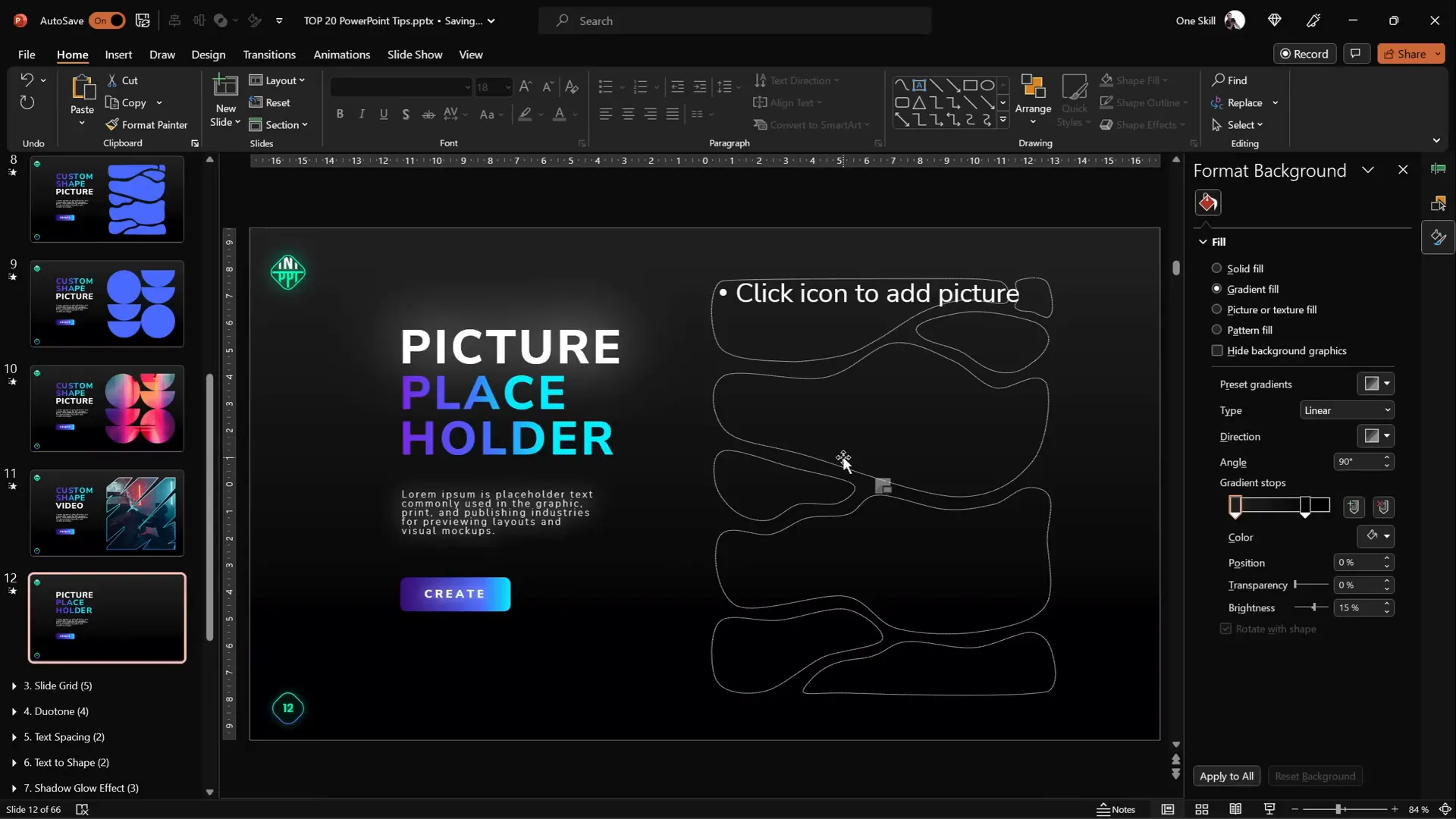Activate Format Painter
Image resolution: width=1456 pixels, height=819 pixels.
click(x=146, y=124)
